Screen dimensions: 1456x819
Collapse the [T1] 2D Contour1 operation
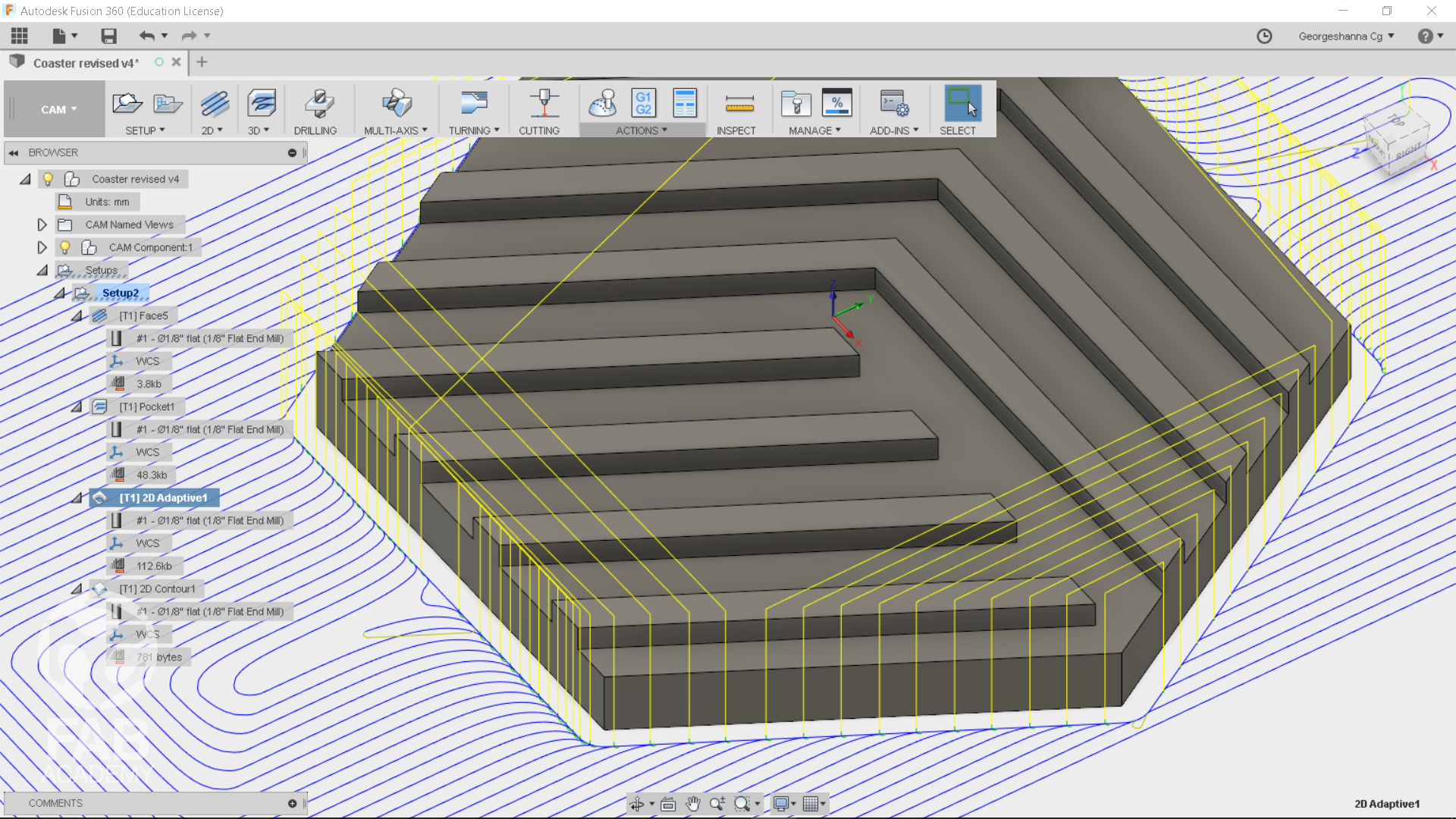click(x=77, y=588)
